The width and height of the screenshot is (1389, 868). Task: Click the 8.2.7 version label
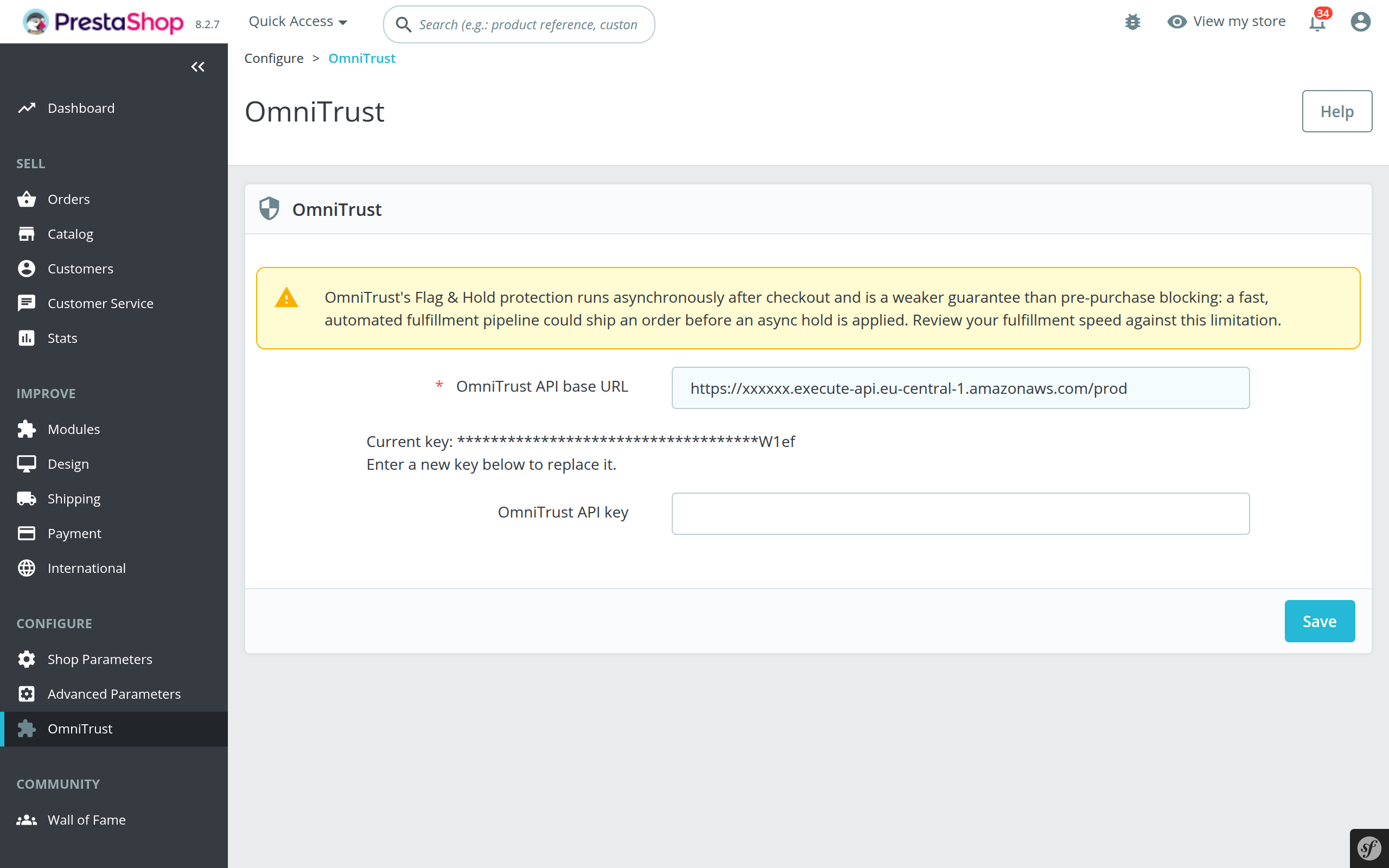point(207,25)
